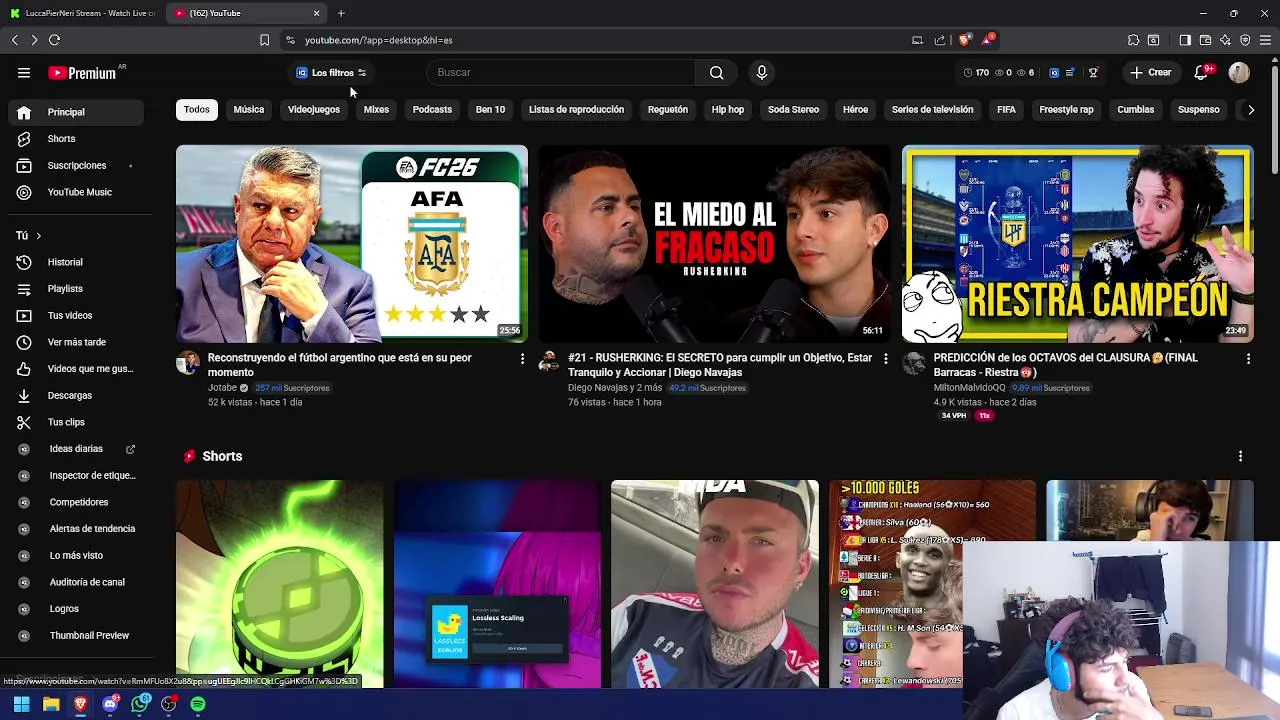Toggle the Brave sidebar panel icon
The image size is (1280, 720).
pos(1185,40)
